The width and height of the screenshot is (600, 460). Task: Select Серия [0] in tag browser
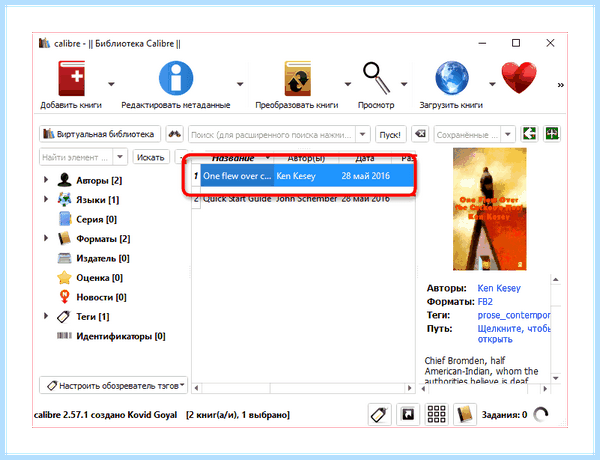click(96, 219)
